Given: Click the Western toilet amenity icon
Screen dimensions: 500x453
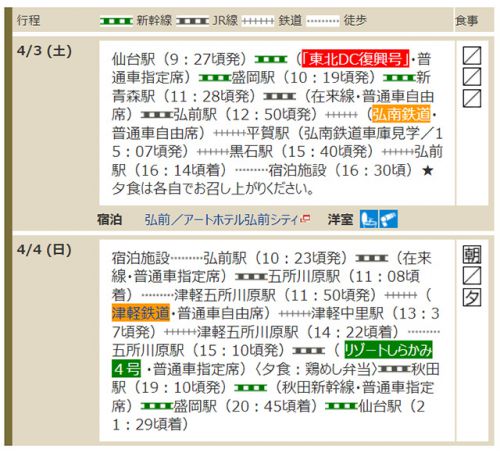Looking at the screenshot, I should (369, 219).
